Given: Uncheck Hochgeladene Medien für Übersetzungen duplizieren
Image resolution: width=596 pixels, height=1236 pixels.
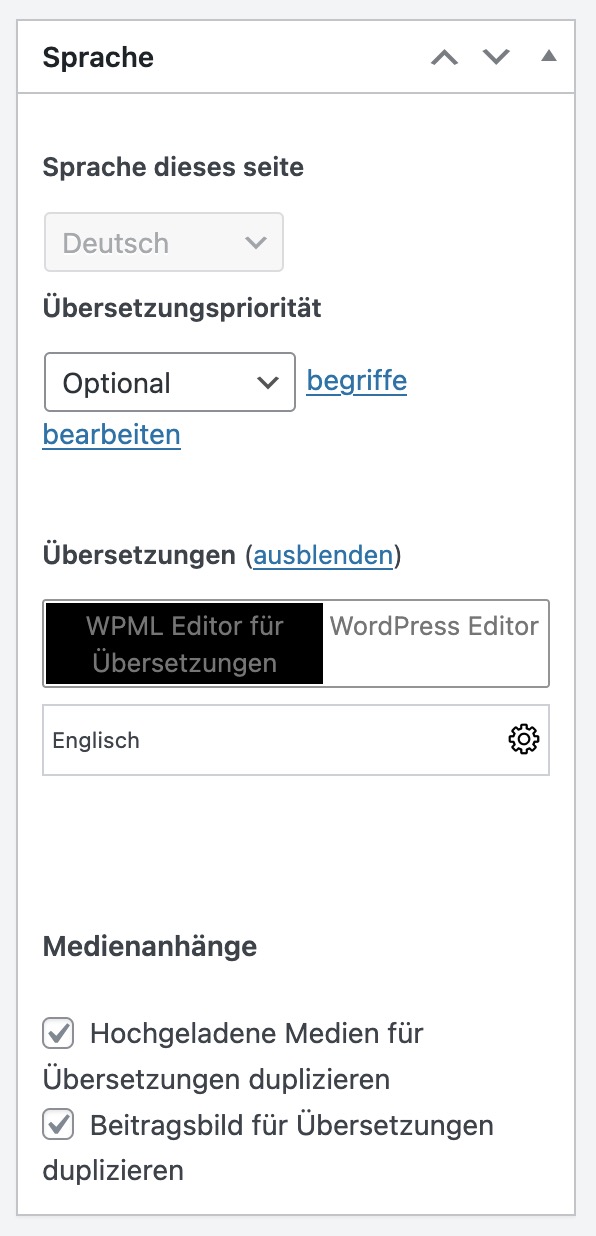Looking at the screenshot, I should pos(58,1033).
